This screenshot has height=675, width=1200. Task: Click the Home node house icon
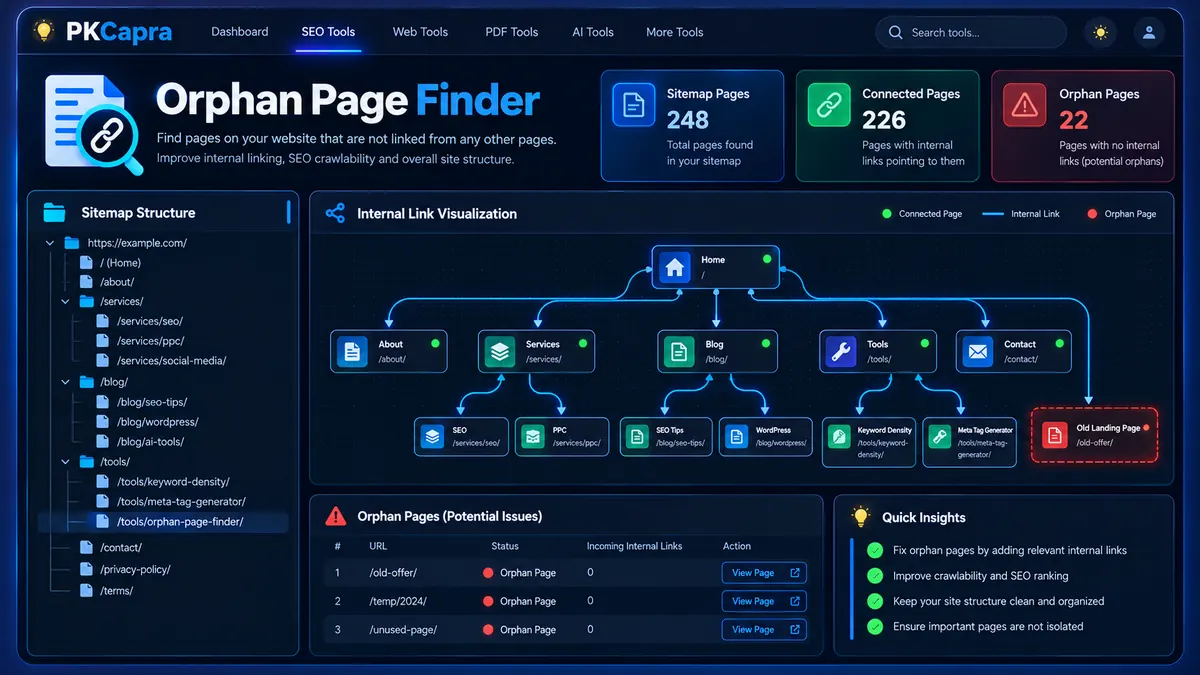point(674,267)
